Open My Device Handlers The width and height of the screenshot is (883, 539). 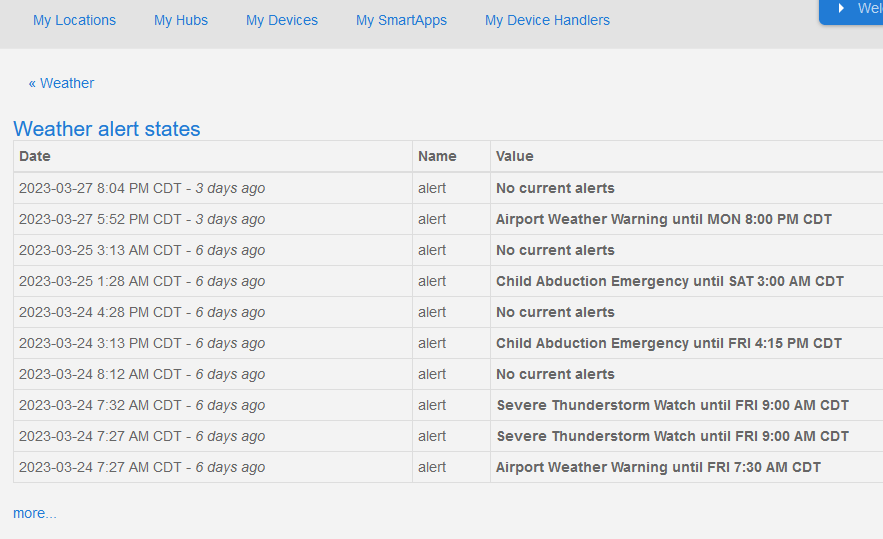[547, 20]
